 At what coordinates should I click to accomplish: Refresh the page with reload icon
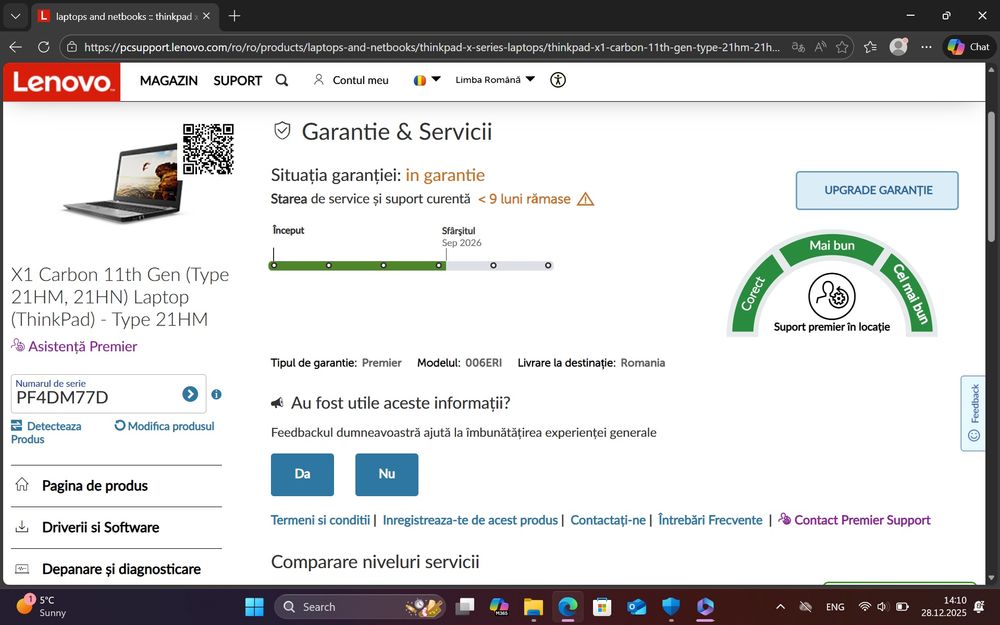point(43,47)
